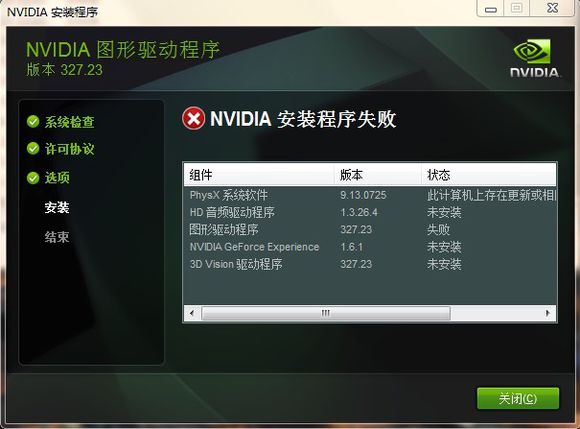Click the green checkmark beside 系统检查
The height and width of the screenshot is (429, 580).
click(x=33, y=121)
